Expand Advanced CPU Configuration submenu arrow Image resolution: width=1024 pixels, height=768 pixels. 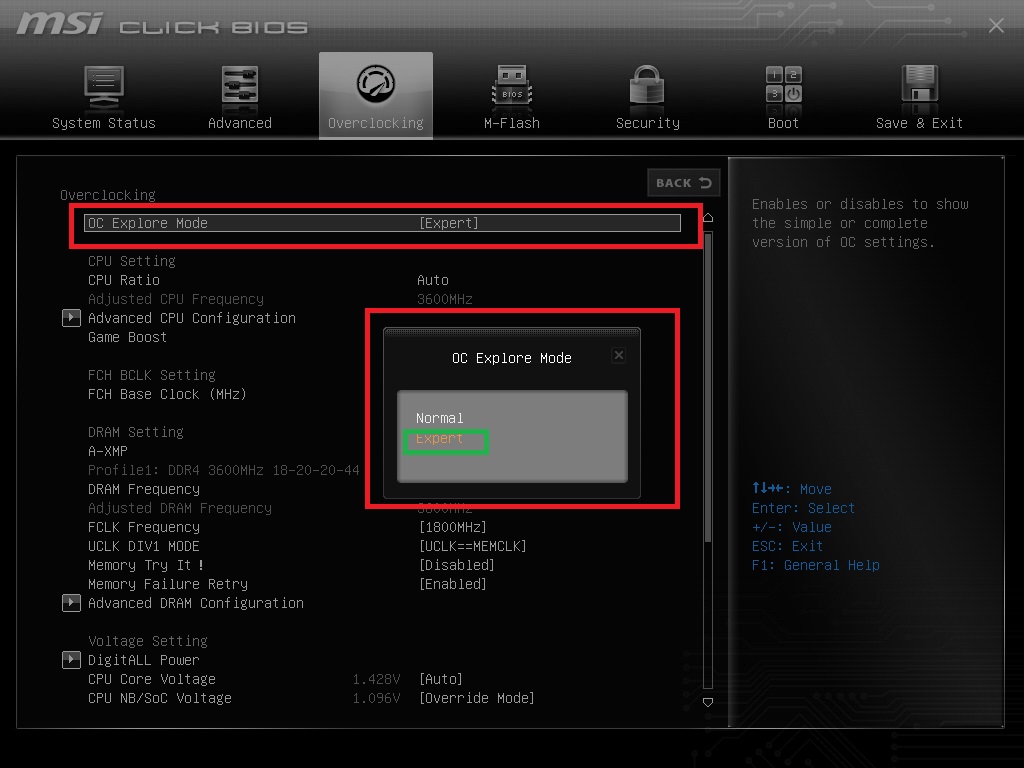pos(71,318)
